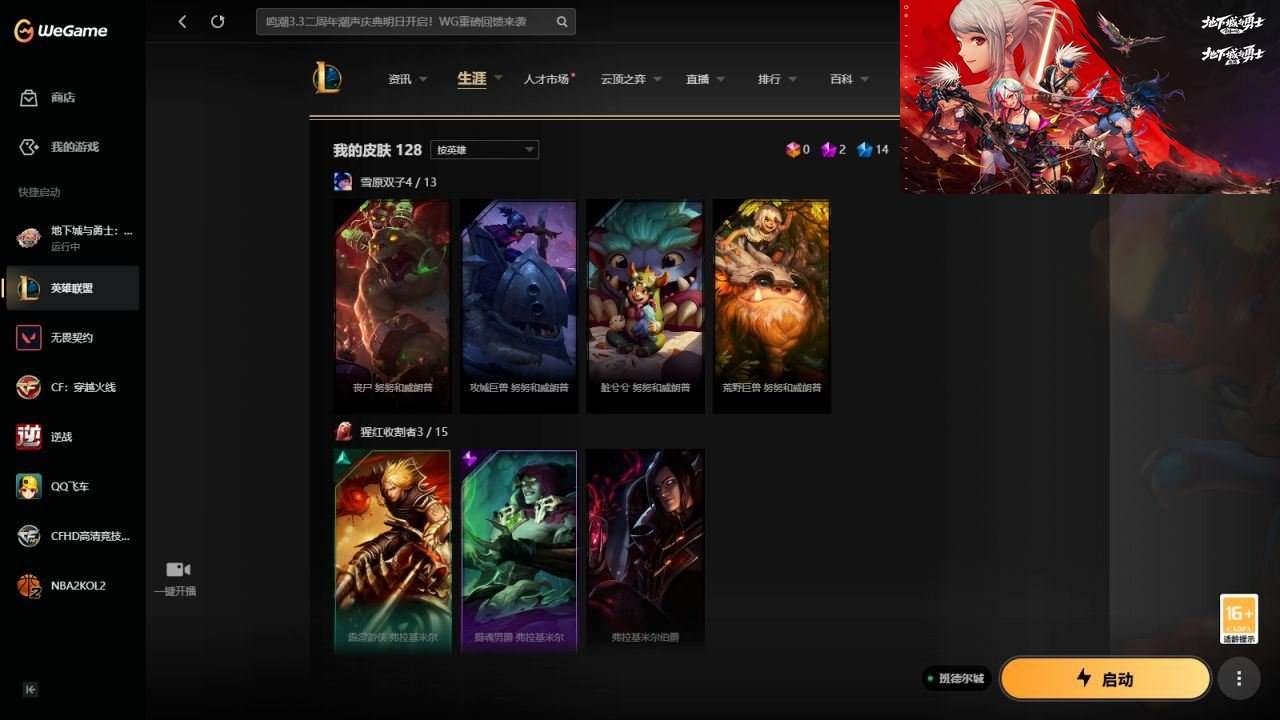The image size is (1280, 720).
Task: Click the 16+ age rating badge
Action: coord(1239,620)
